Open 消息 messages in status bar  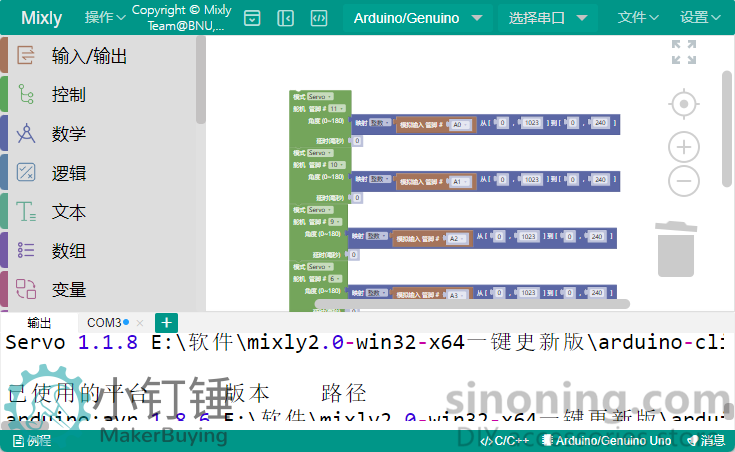point(706,441)
